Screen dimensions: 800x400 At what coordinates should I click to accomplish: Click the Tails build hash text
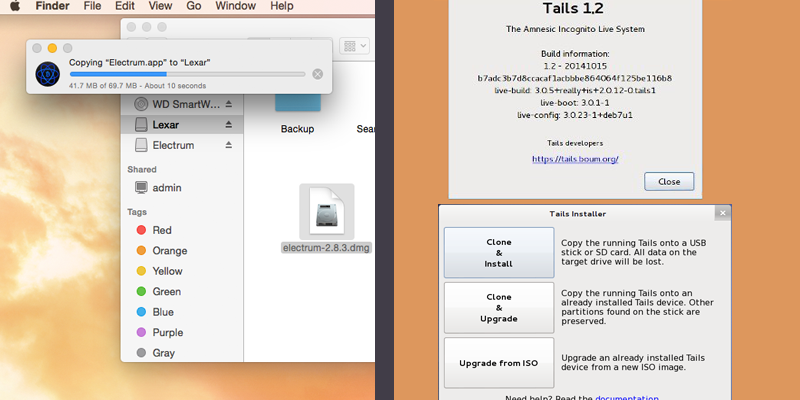pyautogui.click(x=574, y=79)
